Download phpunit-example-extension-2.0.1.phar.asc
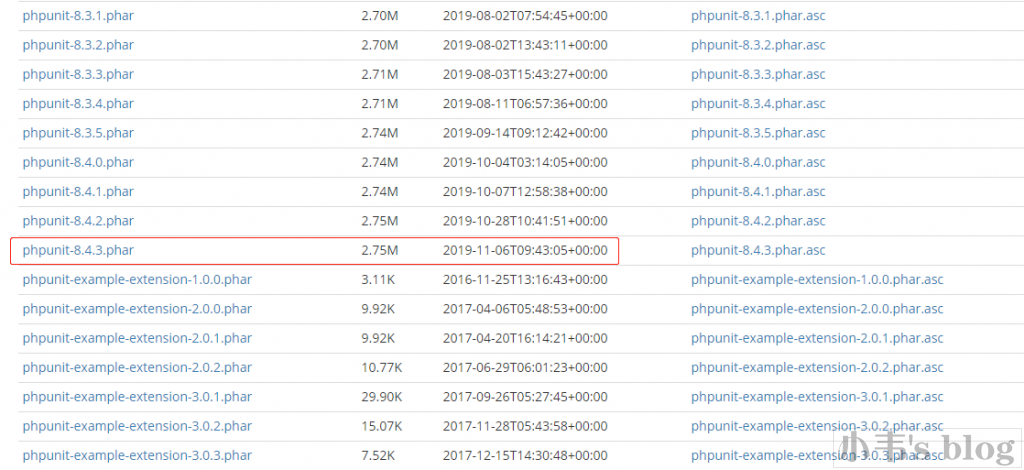The height and width of the screenshot is (470, 1024). tap(817, 338)
